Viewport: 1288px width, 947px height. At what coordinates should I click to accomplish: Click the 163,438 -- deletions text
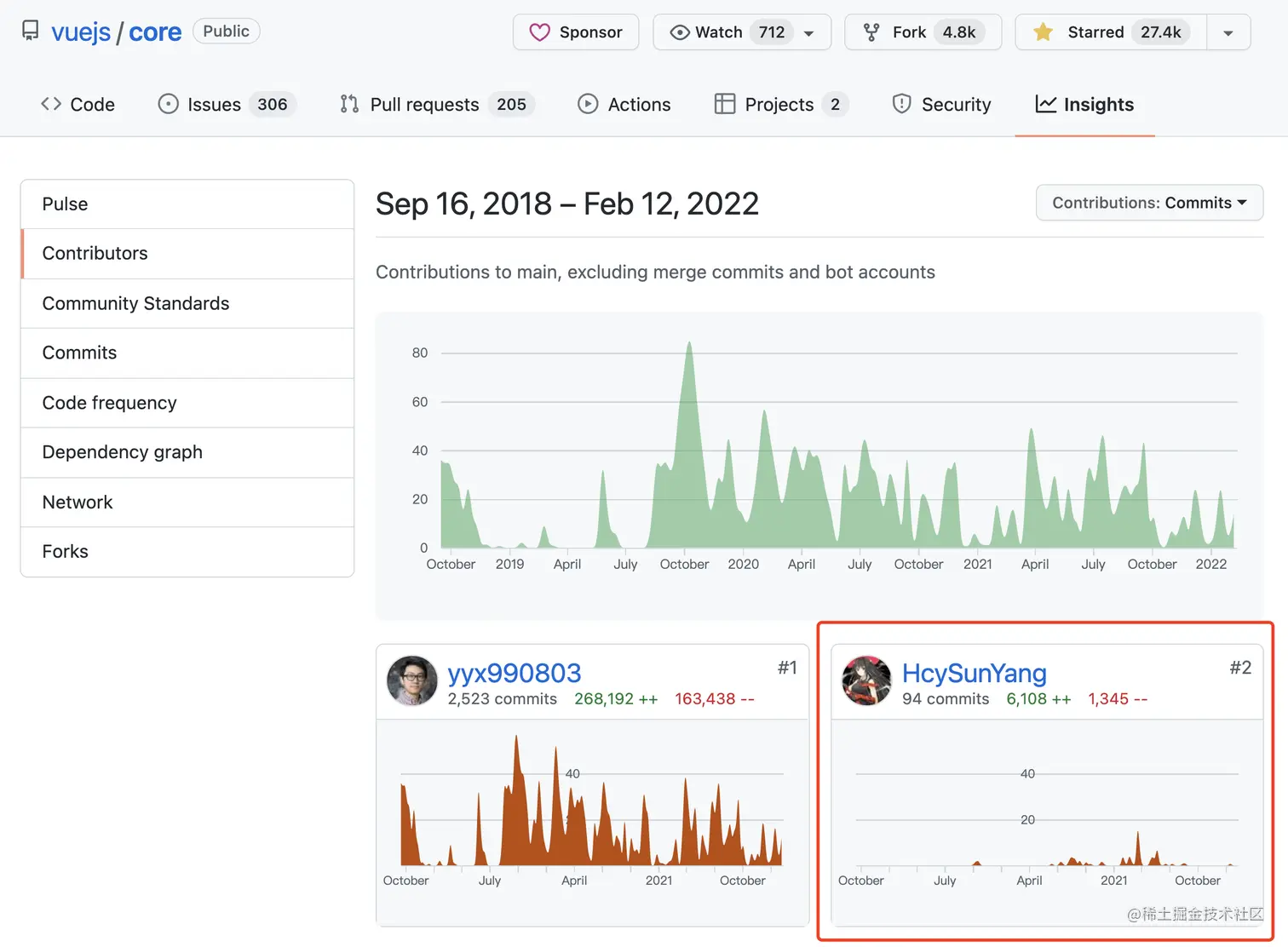coord(715,699)
